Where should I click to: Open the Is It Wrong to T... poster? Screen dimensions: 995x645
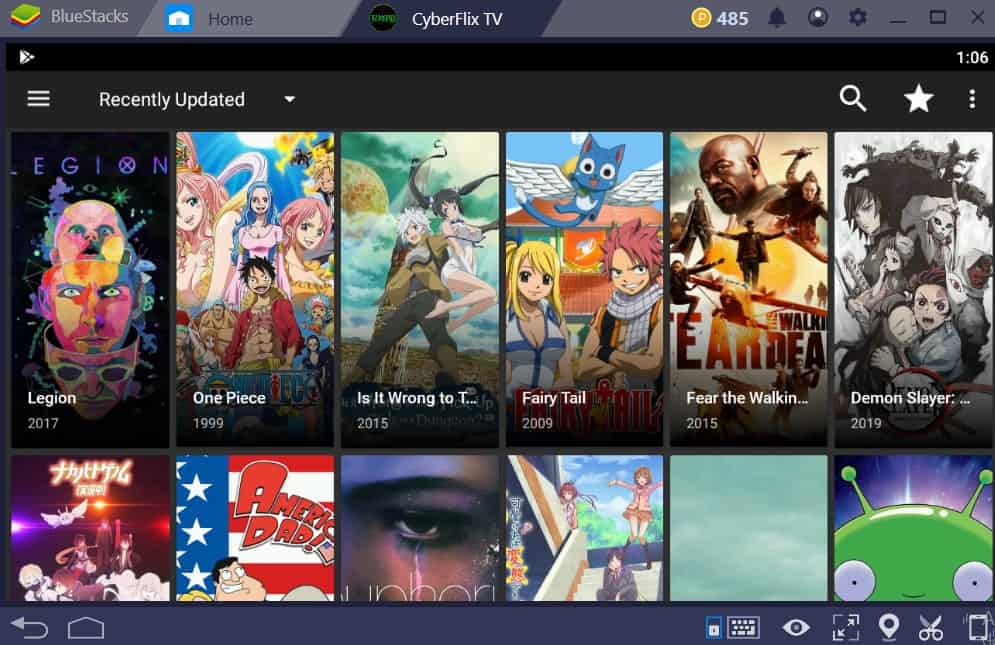pyautogui.click(x=419, y=289)
